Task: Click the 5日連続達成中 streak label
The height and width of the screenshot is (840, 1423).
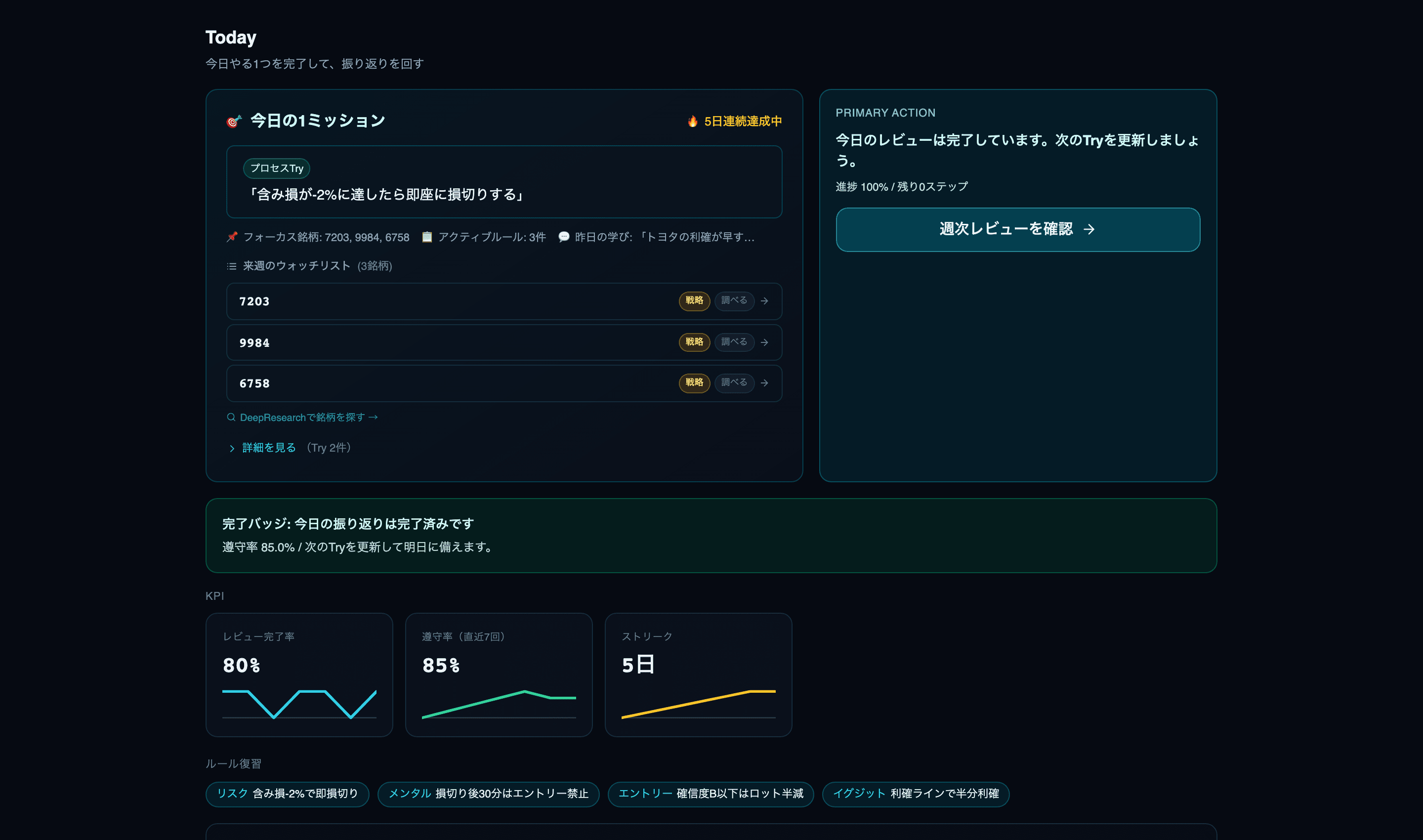Action: tap(743, 121)
